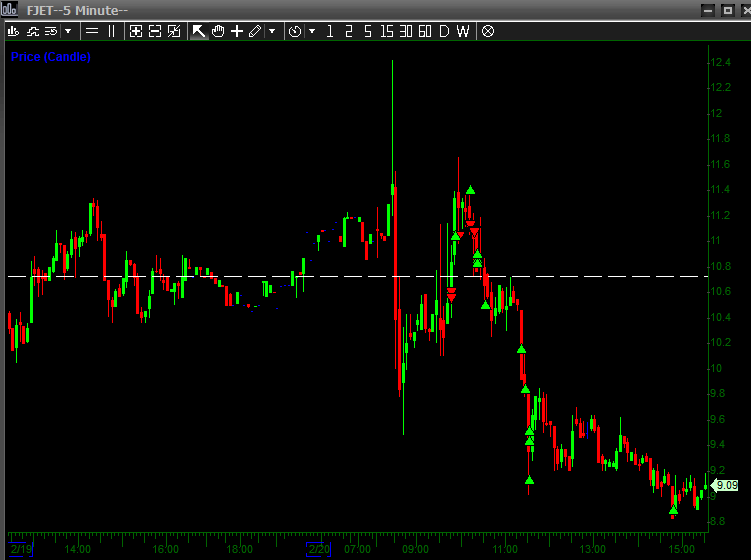751x560 pixels.
Task: Select the hand pan tool
Action: (218, 32)
